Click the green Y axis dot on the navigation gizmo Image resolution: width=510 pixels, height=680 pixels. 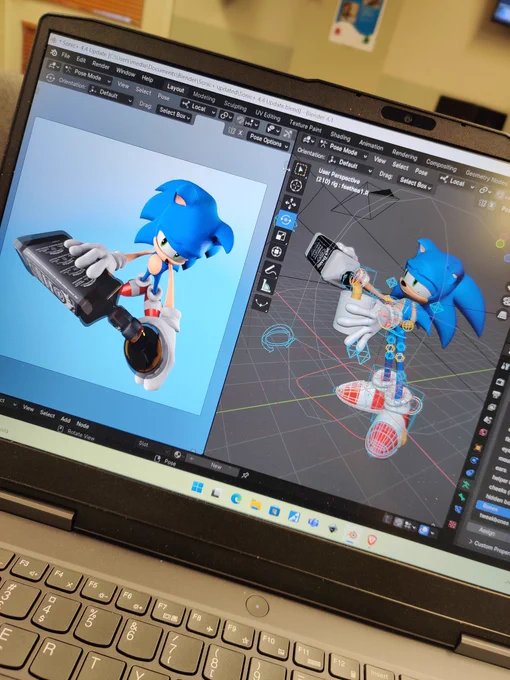500,244
